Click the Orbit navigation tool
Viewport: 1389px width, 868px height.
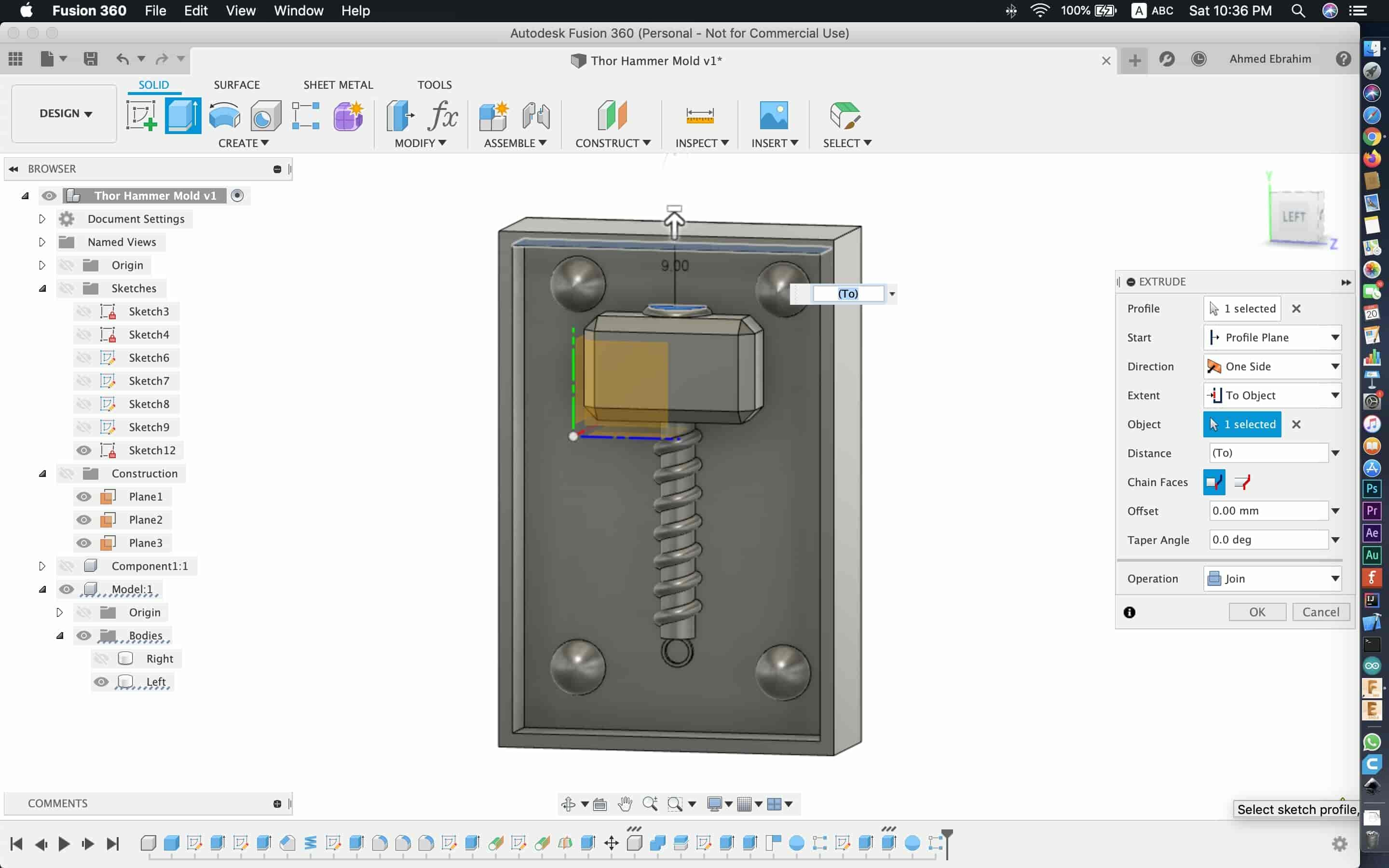(x=568, y=804)
